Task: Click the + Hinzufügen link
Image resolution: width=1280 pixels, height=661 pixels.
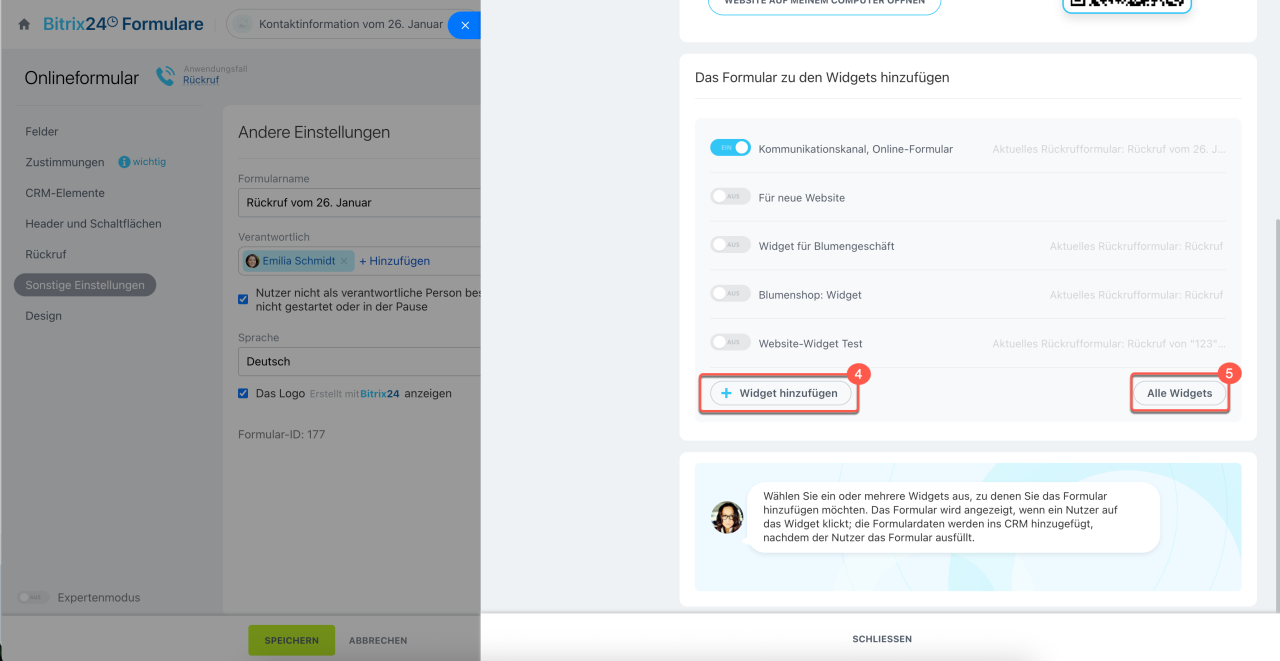Action: [x=395, y=261]
